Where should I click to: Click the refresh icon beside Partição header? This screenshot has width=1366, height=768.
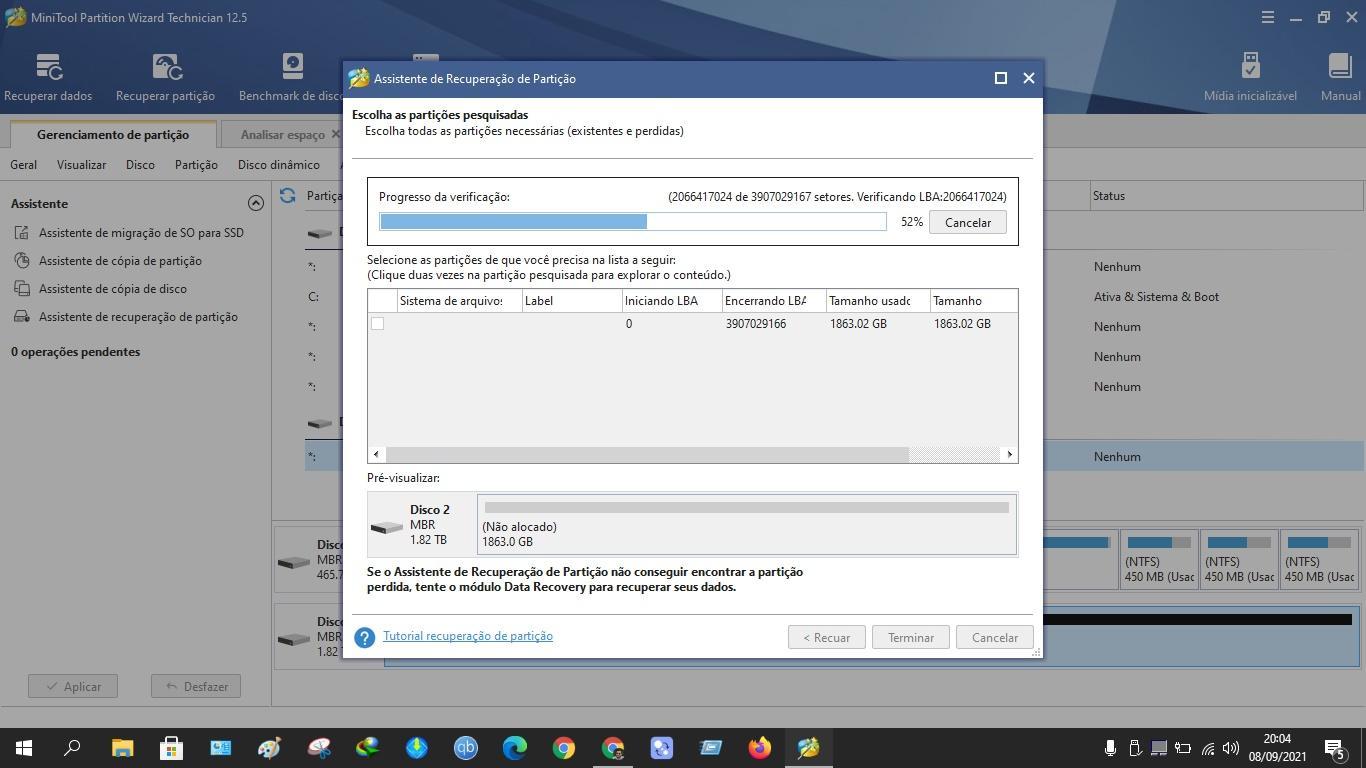pos(288,196)
